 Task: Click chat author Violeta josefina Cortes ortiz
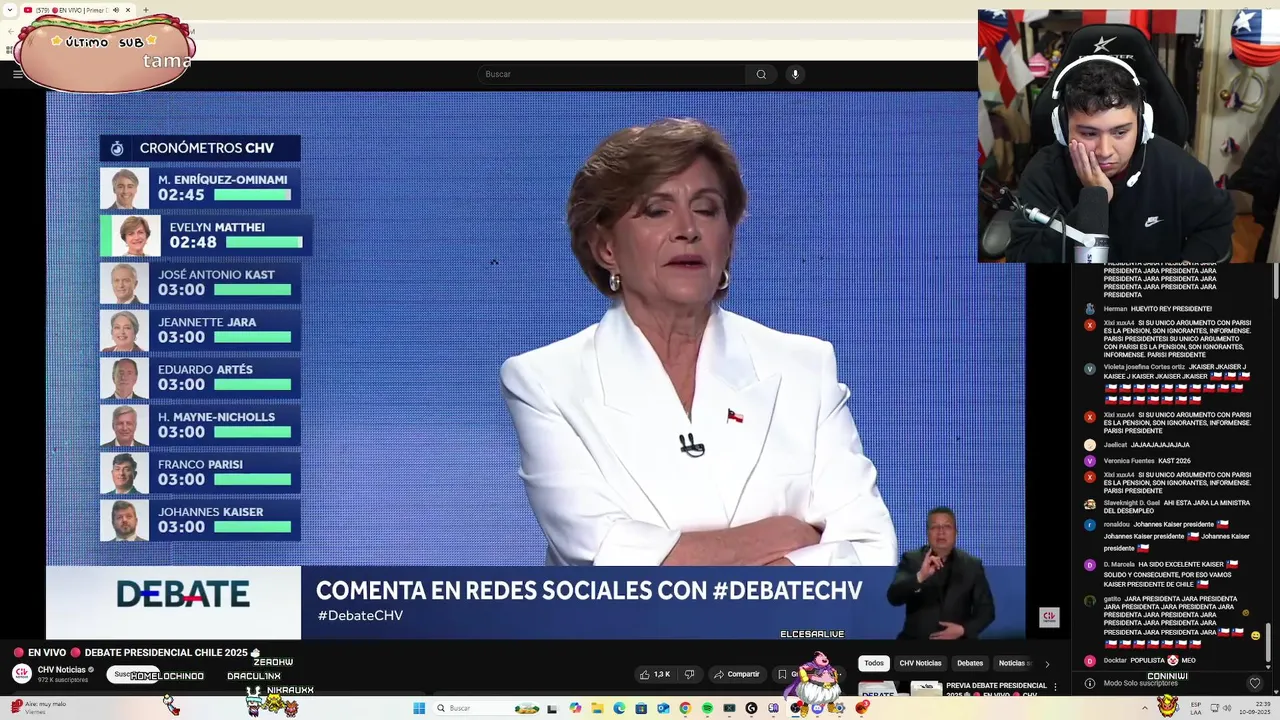1144,367
